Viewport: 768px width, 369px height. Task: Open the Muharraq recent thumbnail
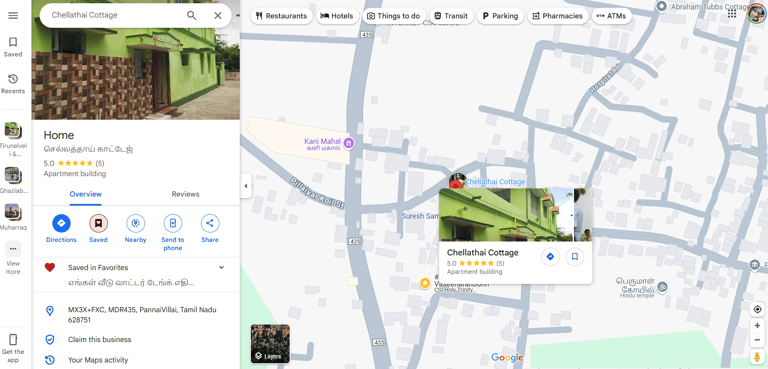[x=13, y=212]
